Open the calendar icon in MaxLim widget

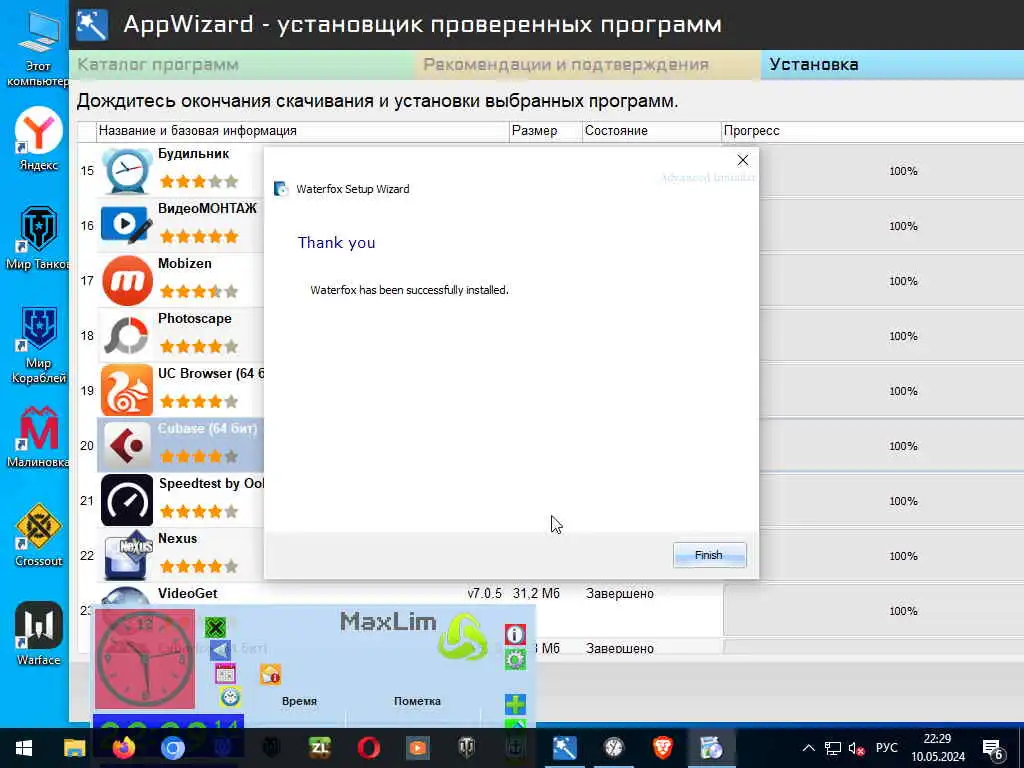pyautogui.click(x=225, y=674)
